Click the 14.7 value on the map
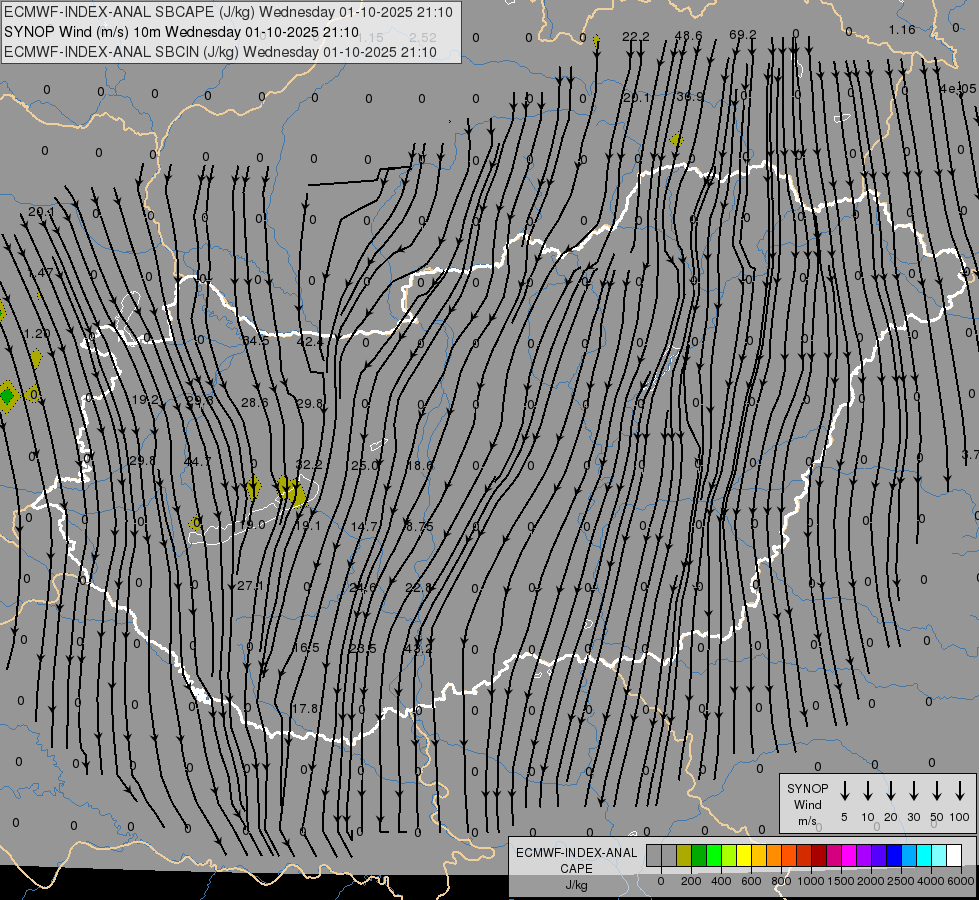The height and width of the screenshot is (900, 979). [364, 527]
